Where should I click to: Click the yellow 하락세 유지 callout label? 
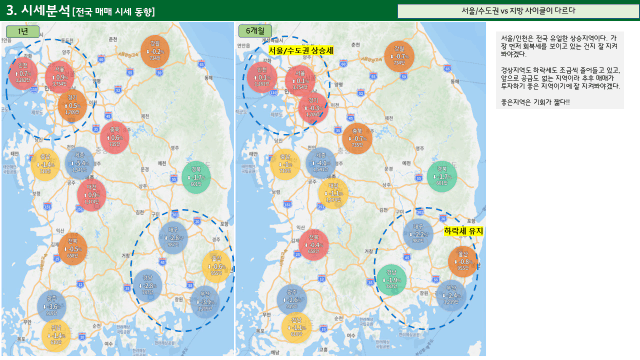pyautogui.click(x=463, y=231)
